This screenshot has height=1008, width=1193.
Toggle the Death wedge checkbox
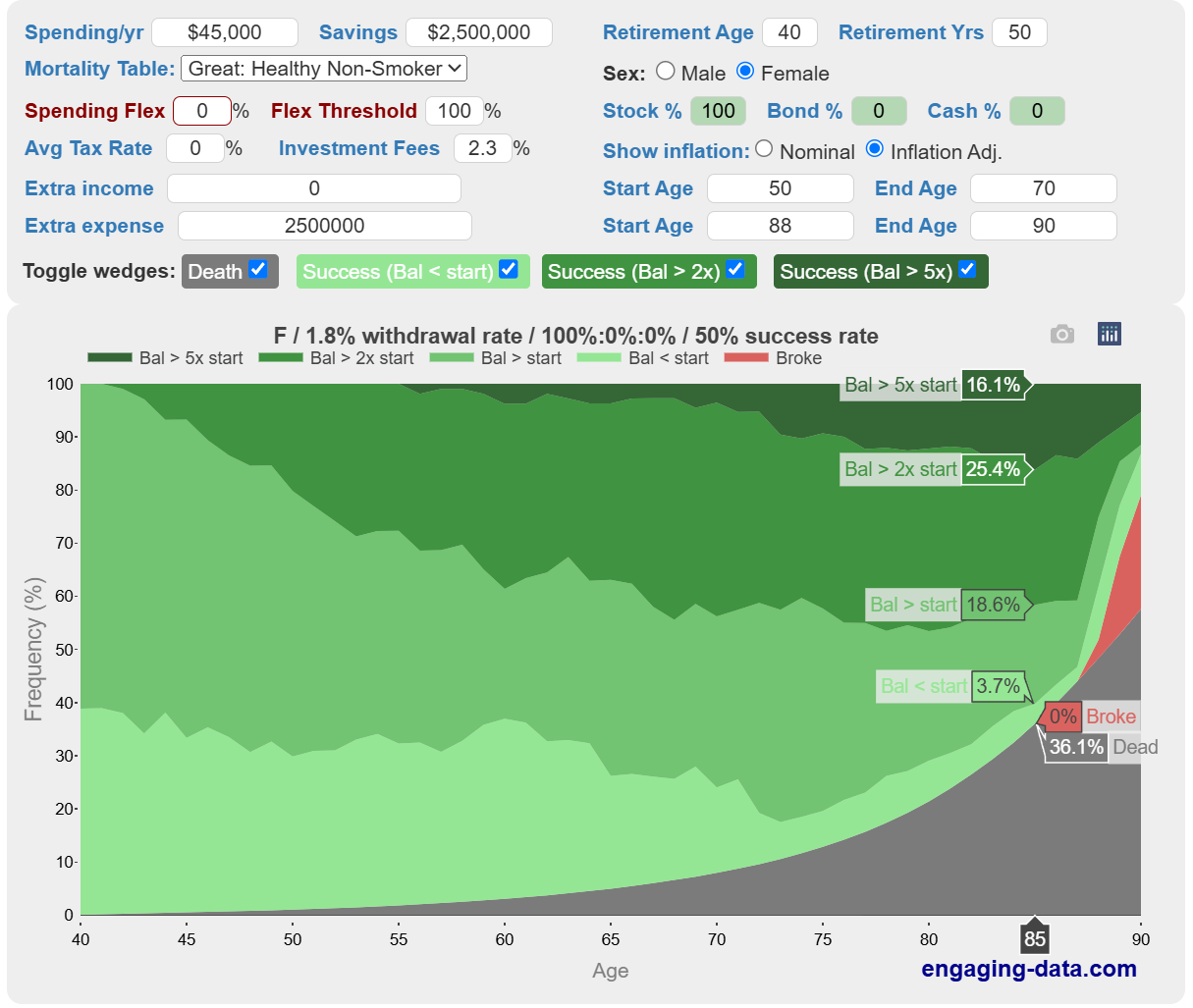[258, 270]
